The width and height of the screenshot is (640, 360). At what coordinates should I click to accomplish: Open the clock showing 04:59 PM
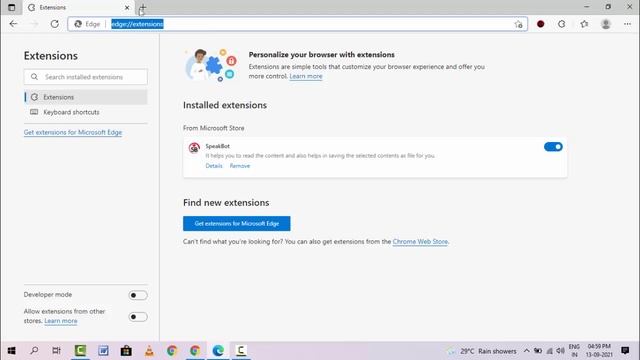pyautogui.click(x=599, y=351)
